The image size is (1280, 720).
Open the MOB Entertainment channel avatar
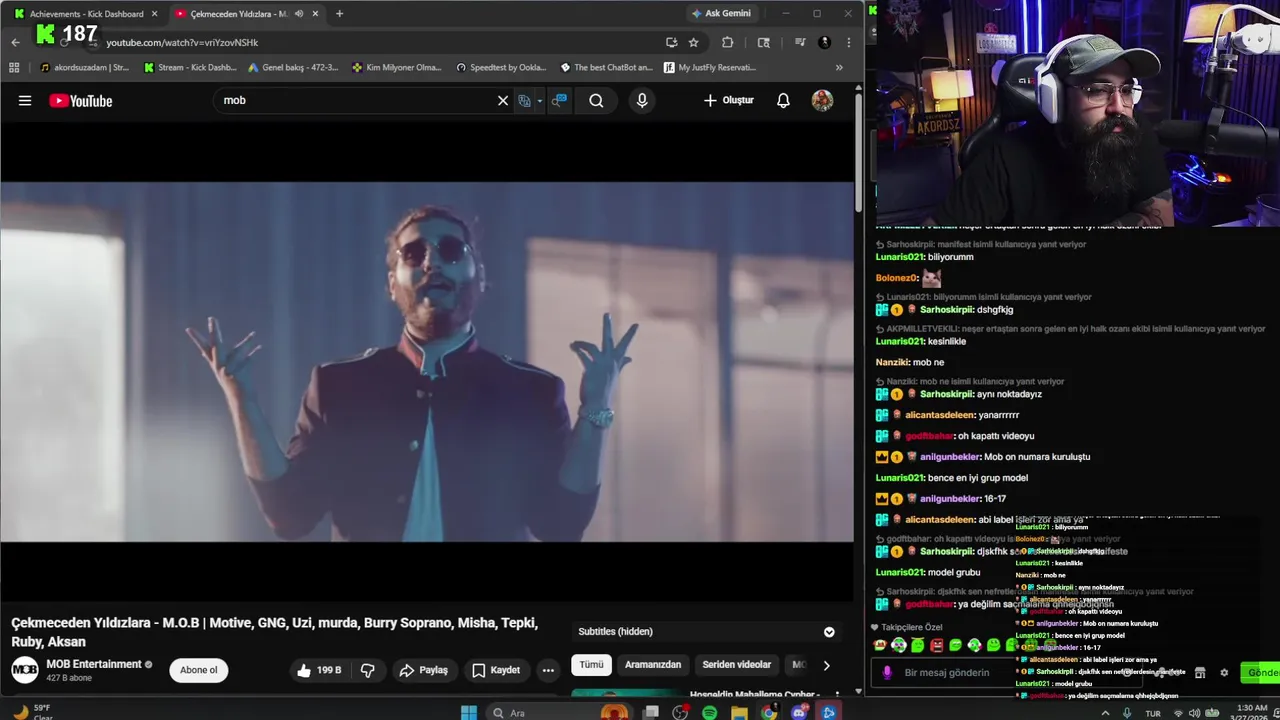pyautogui.click(x=25, y=669)
